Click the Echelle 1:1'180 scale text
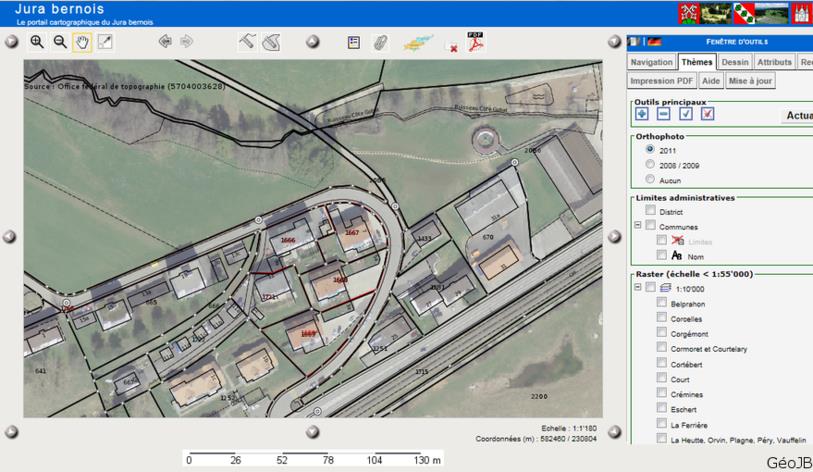The width and height of the screenshot is (813, 472). (x=569, y=428)
